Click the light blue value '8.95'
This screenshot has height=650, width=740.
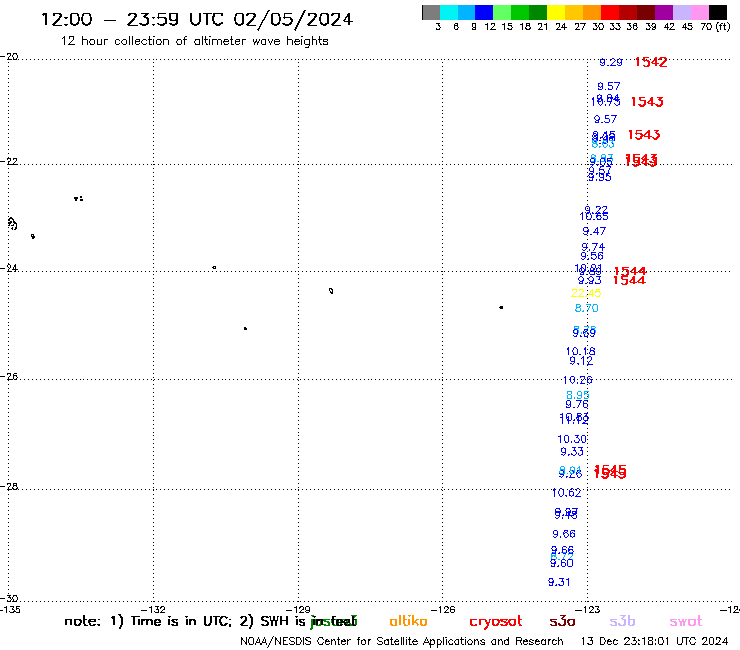tap(578, 395)
